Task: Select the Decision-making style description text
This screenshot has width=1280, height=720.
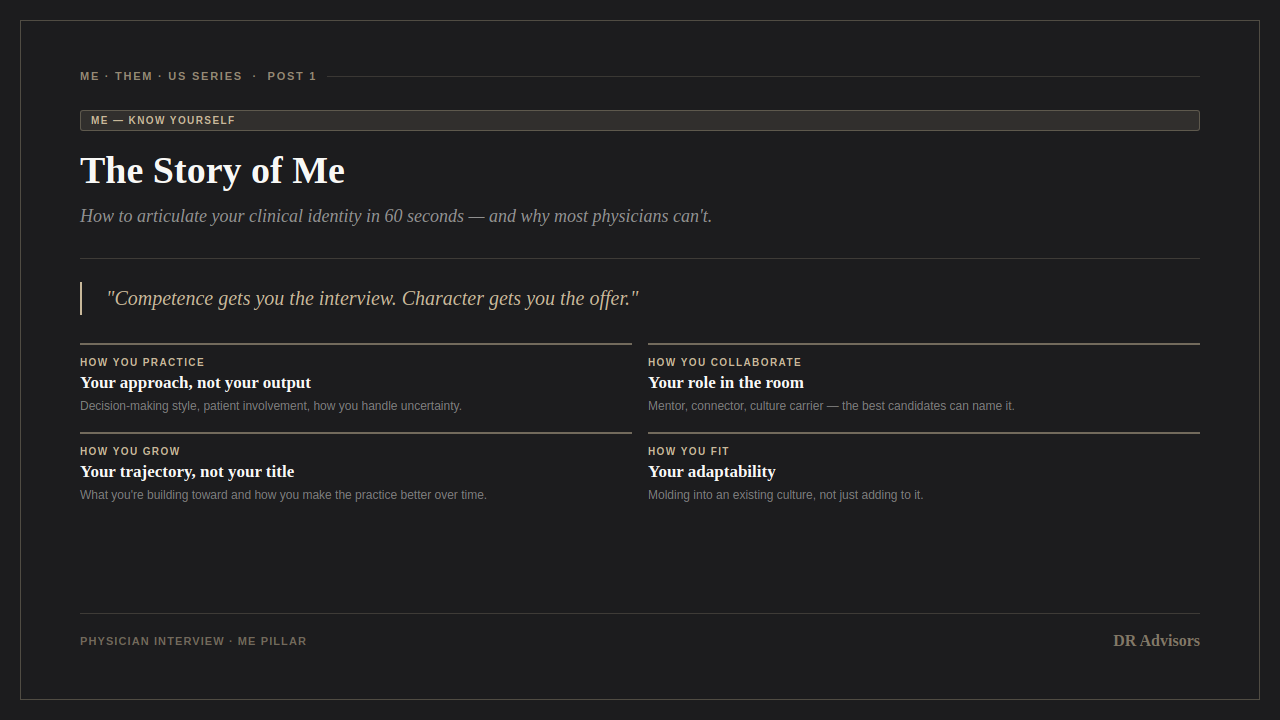Action: pyautogui.click(x=271, y=406)
